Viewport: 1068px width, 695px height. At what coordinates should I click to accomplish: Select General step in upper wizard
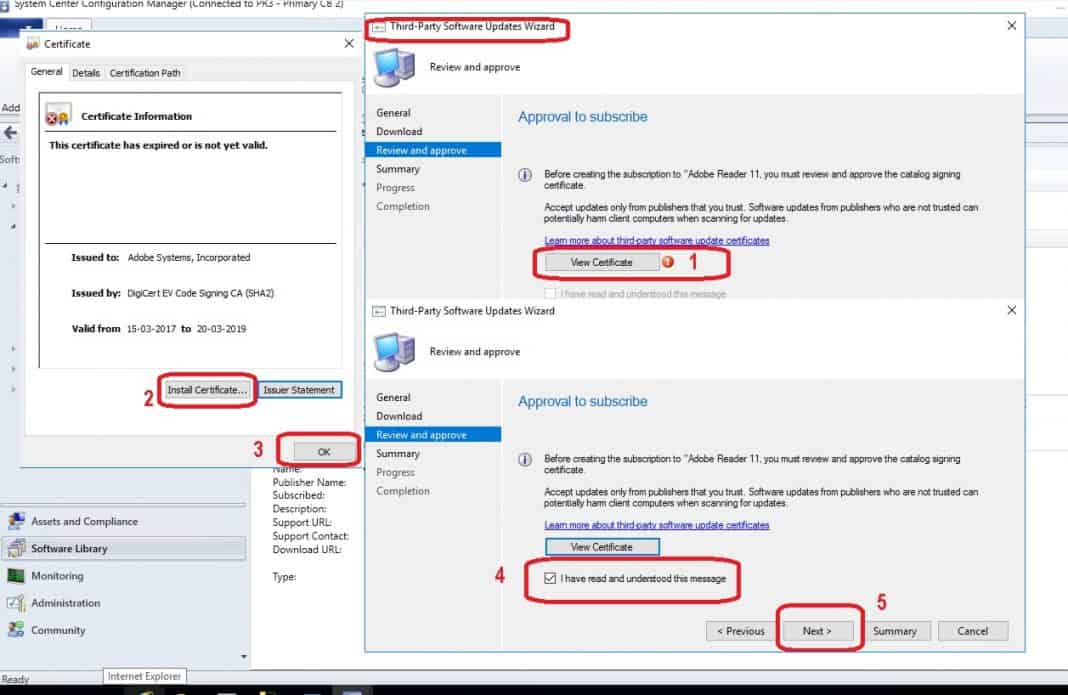(x=393, y=113)
